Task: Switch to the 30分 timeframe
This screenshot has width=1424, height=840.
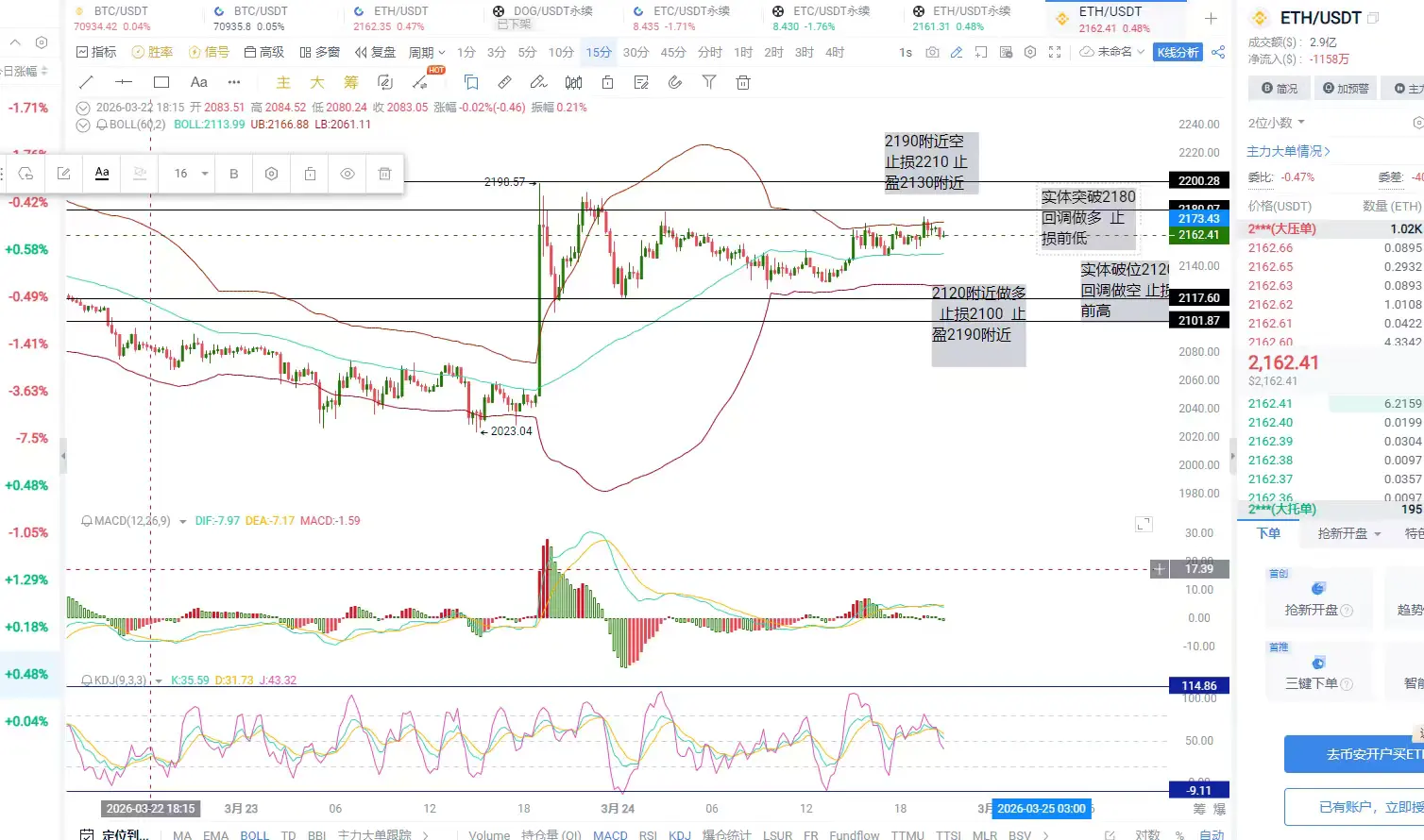Action: pyautogui.click(x=636, y=52)
